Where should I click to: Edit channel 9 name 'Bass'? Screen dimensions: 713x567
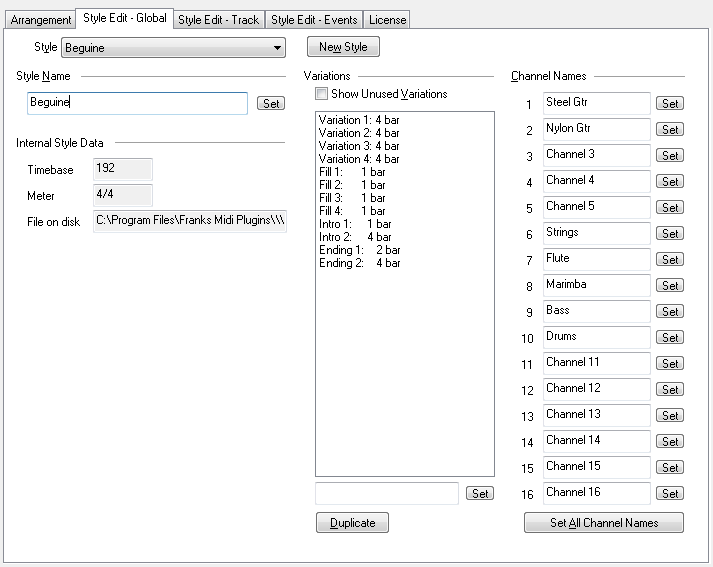[597, 311]
